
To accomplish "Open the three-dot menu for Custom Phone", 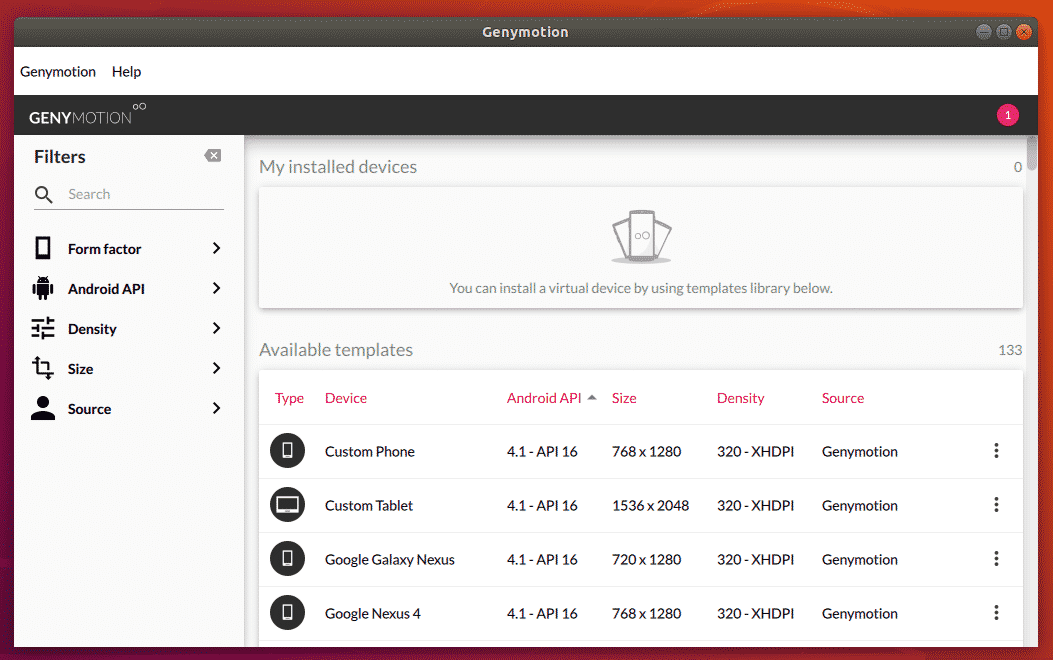I will tap(996, 451).
